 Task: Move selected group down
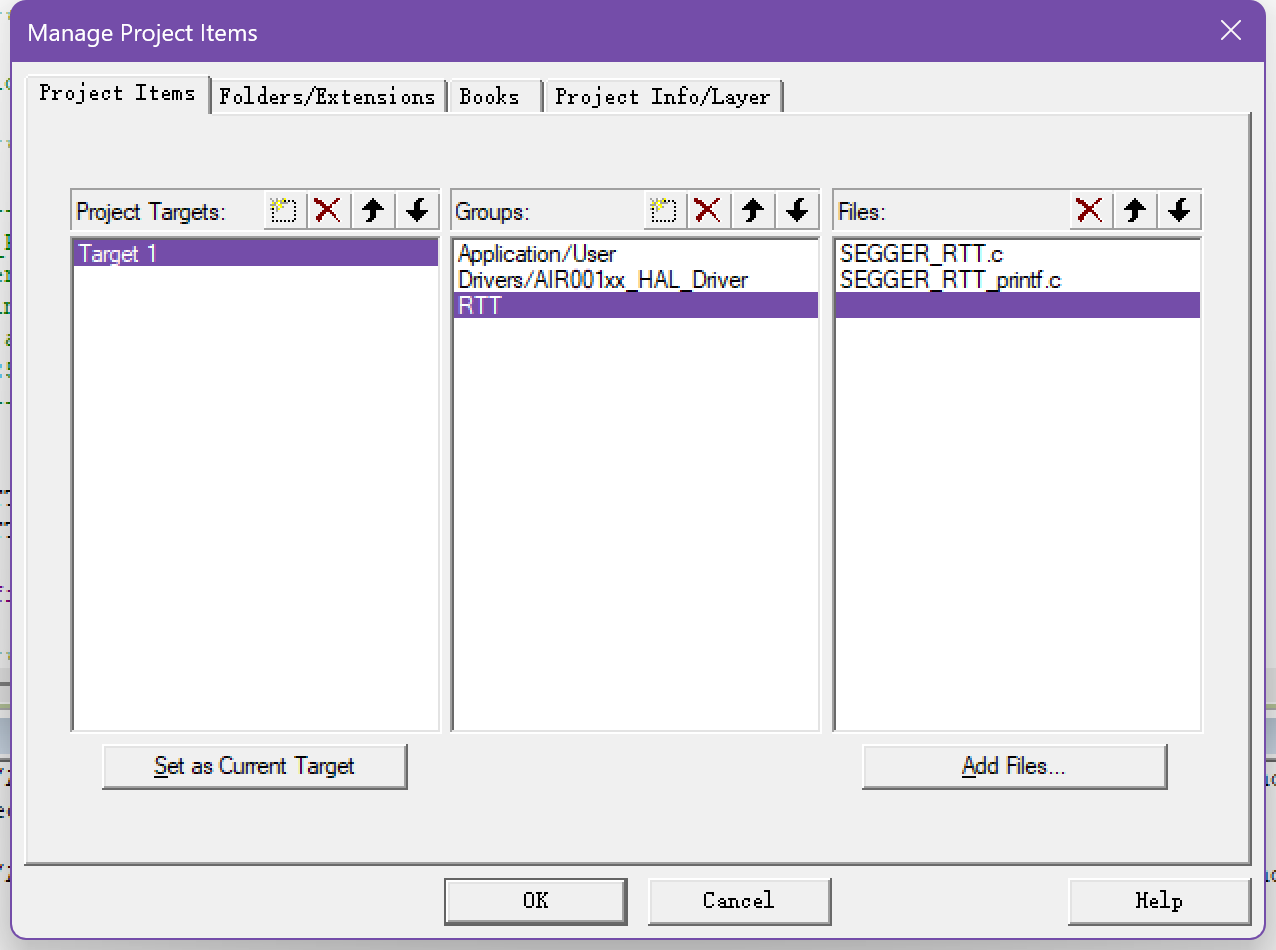[x=797, y=211]
